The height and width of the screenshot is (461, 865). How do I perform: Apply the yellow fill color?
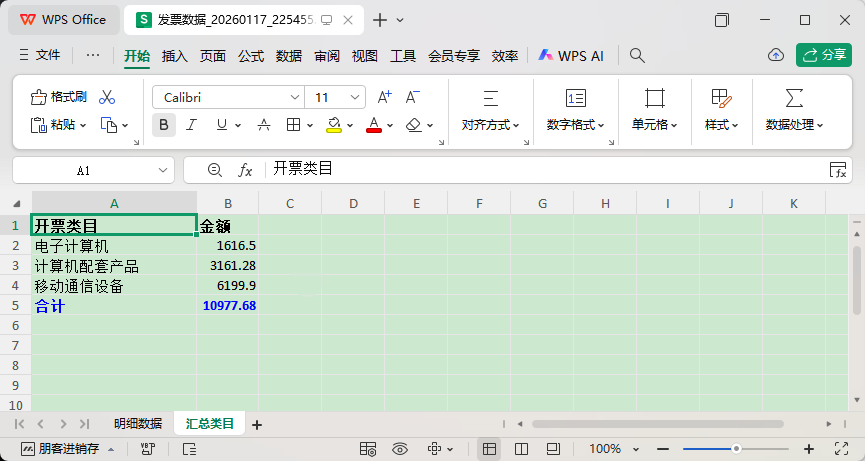334,125
